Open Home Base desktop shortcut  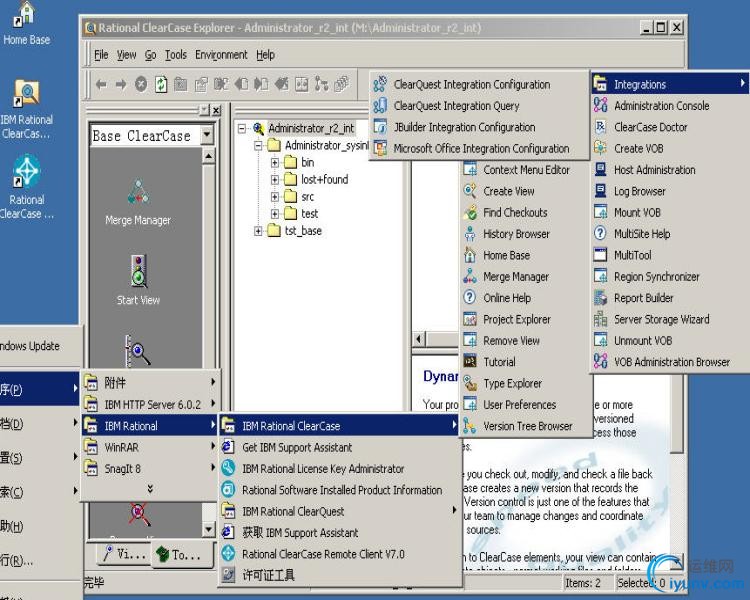26,24
